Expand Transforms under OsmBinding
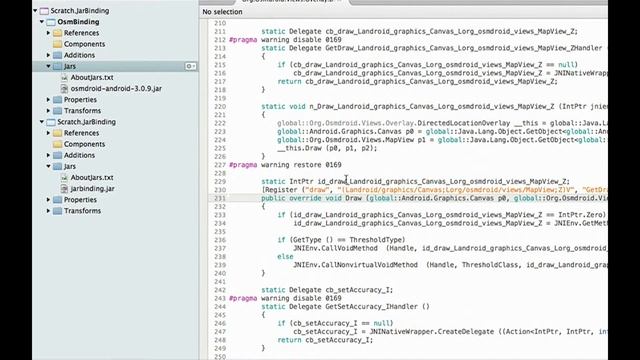Viewport: 640px width, 360px height. 49,111
